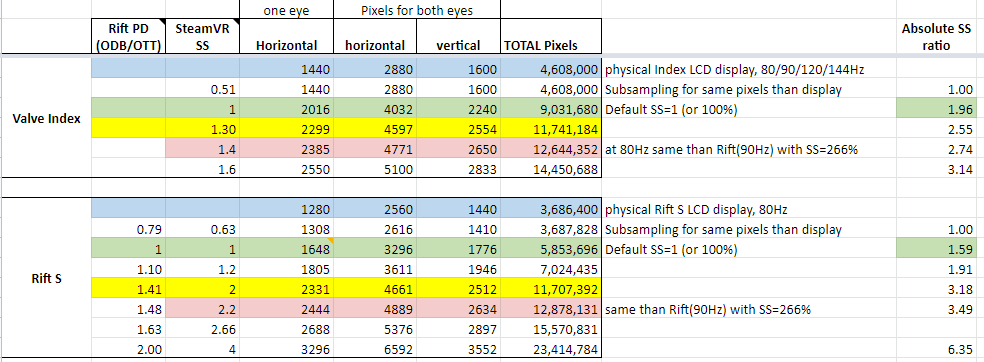Click the blue cell showing 3,686,400
This screenshot has width=984, height=362.
551,210
